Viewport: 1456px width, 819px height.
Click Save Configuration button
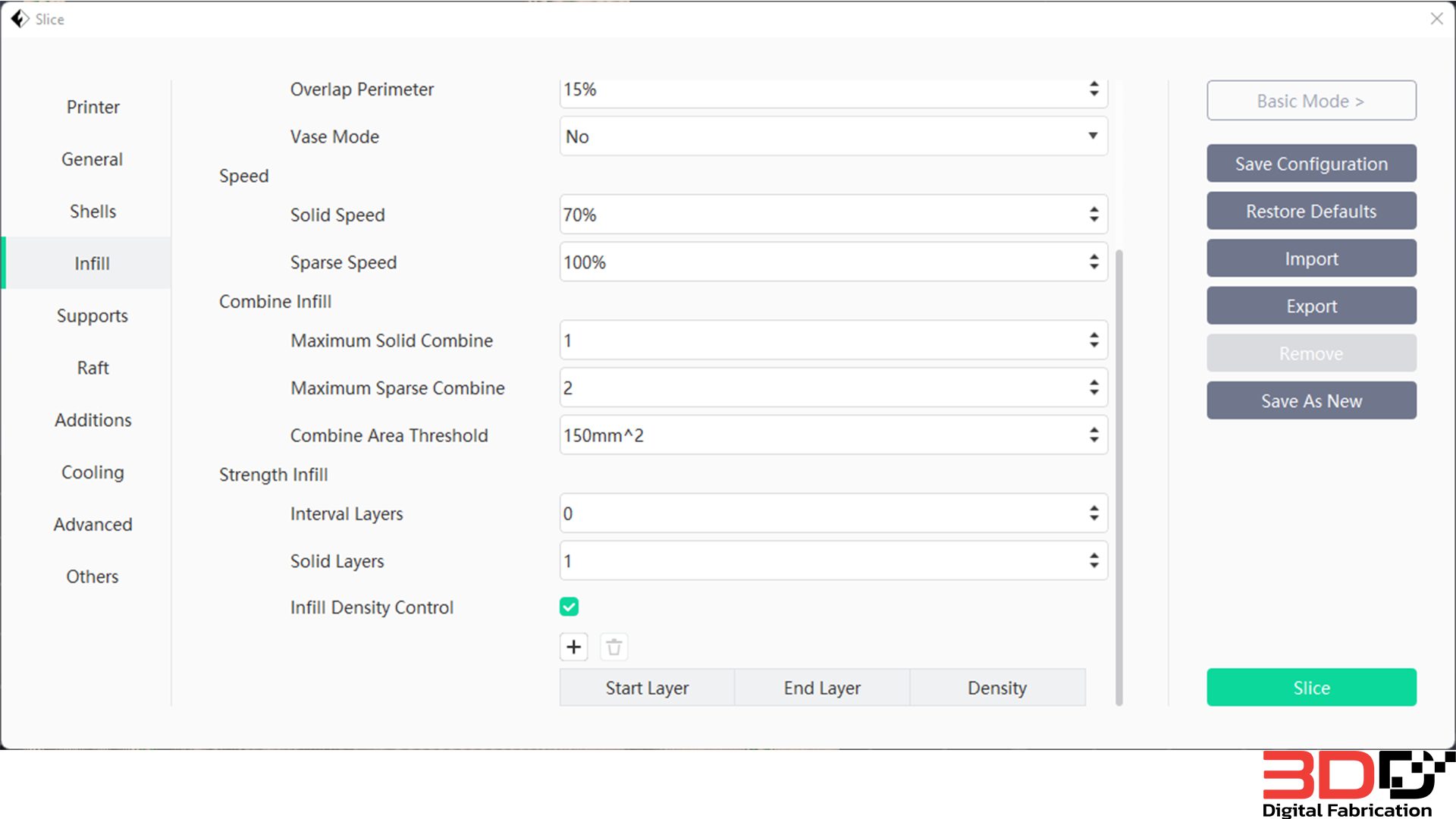(x=1310, y=164)
